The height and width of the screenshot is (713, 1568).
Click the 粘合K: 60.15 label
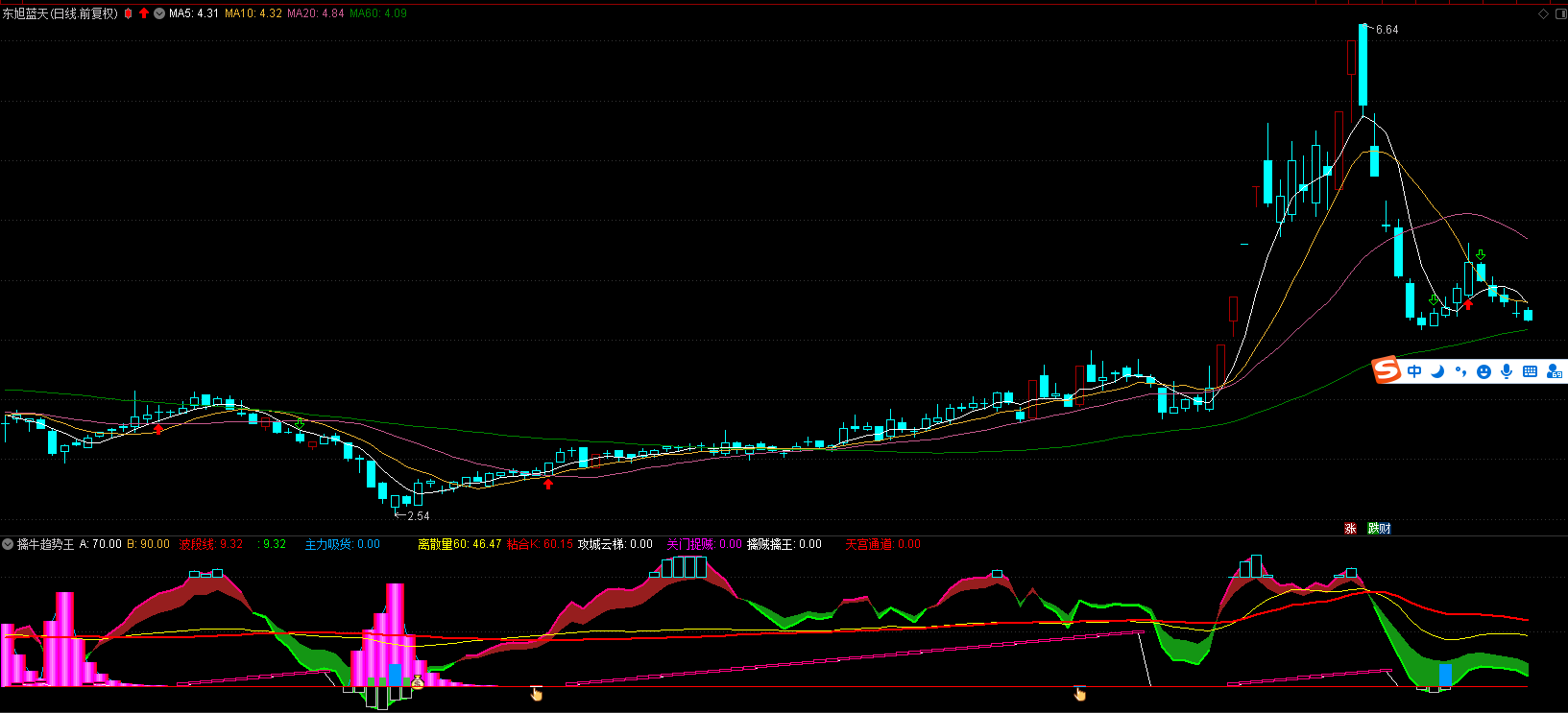(540, 544)
